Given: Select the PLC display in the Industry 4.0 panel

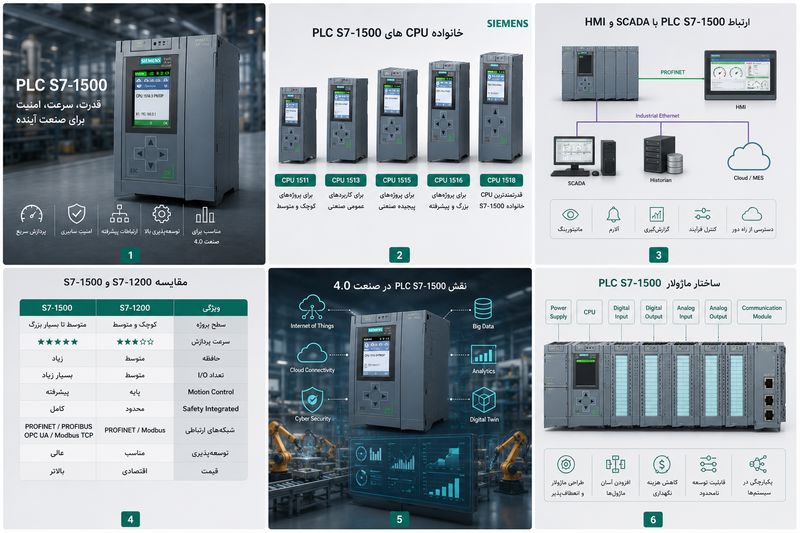Looking at the screenshot, I should pos(376,357).
